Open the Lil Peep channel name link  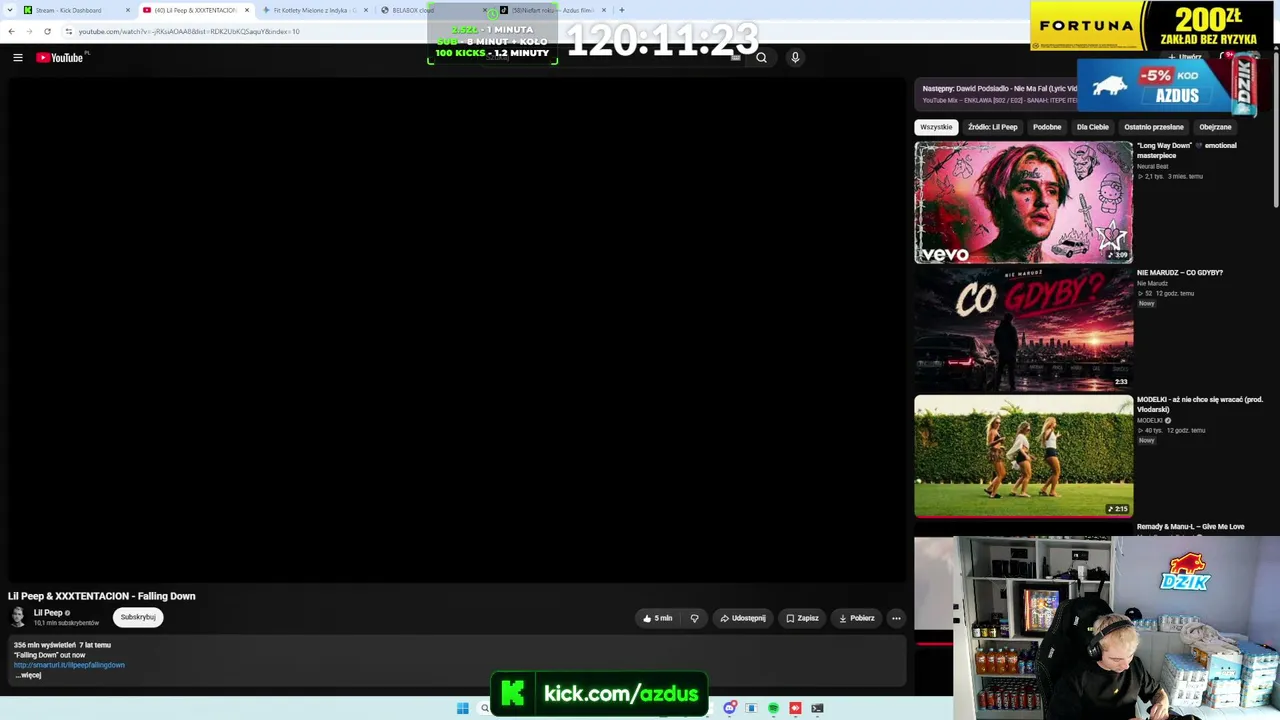[48, 613]
